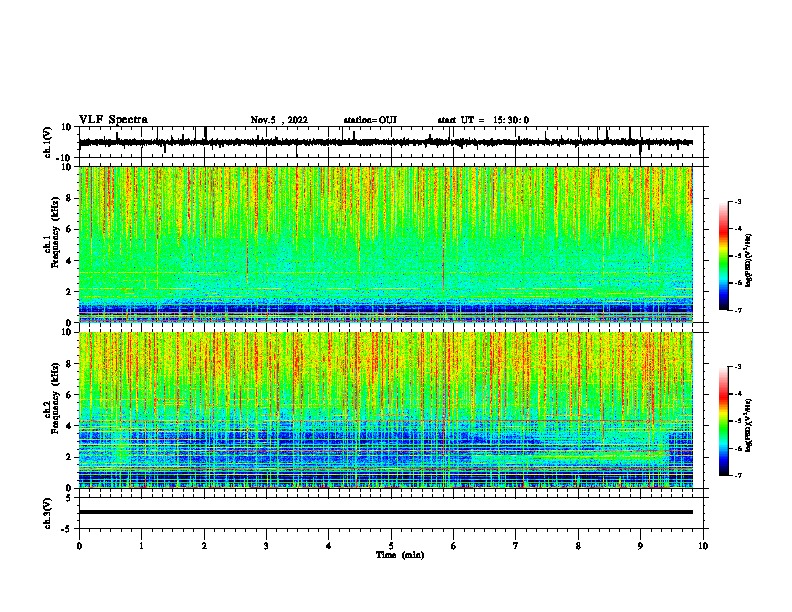Image resolution: width=792 pixels, height=612 pixels.
Task: Click the "start UT = 15:30:0" label
Action: [483, 120]
